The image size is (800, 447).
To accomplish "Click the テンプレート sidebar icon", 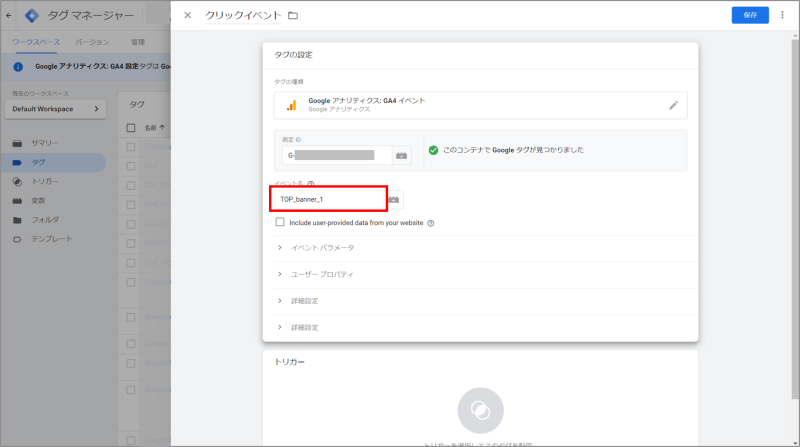I will [17, 239].
